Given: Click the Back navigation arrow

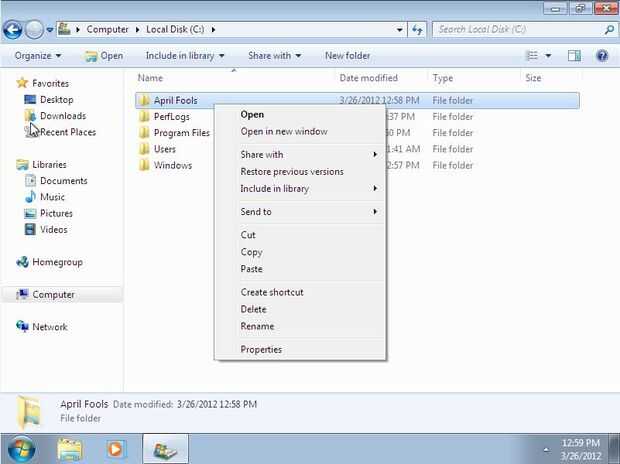Looking at the screenshot, I should pos(13,30).
